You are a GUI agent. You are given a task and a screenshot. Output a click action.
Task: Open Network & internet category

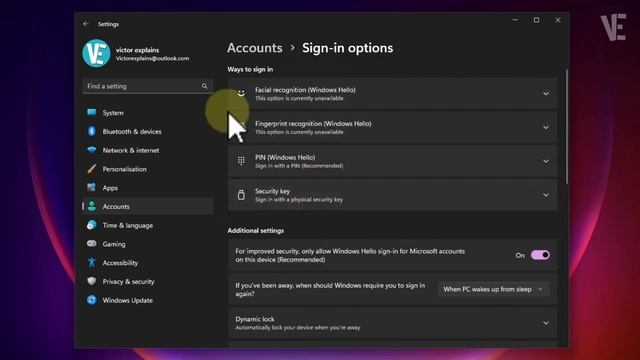pyautogui.click(x=148, y=150)
